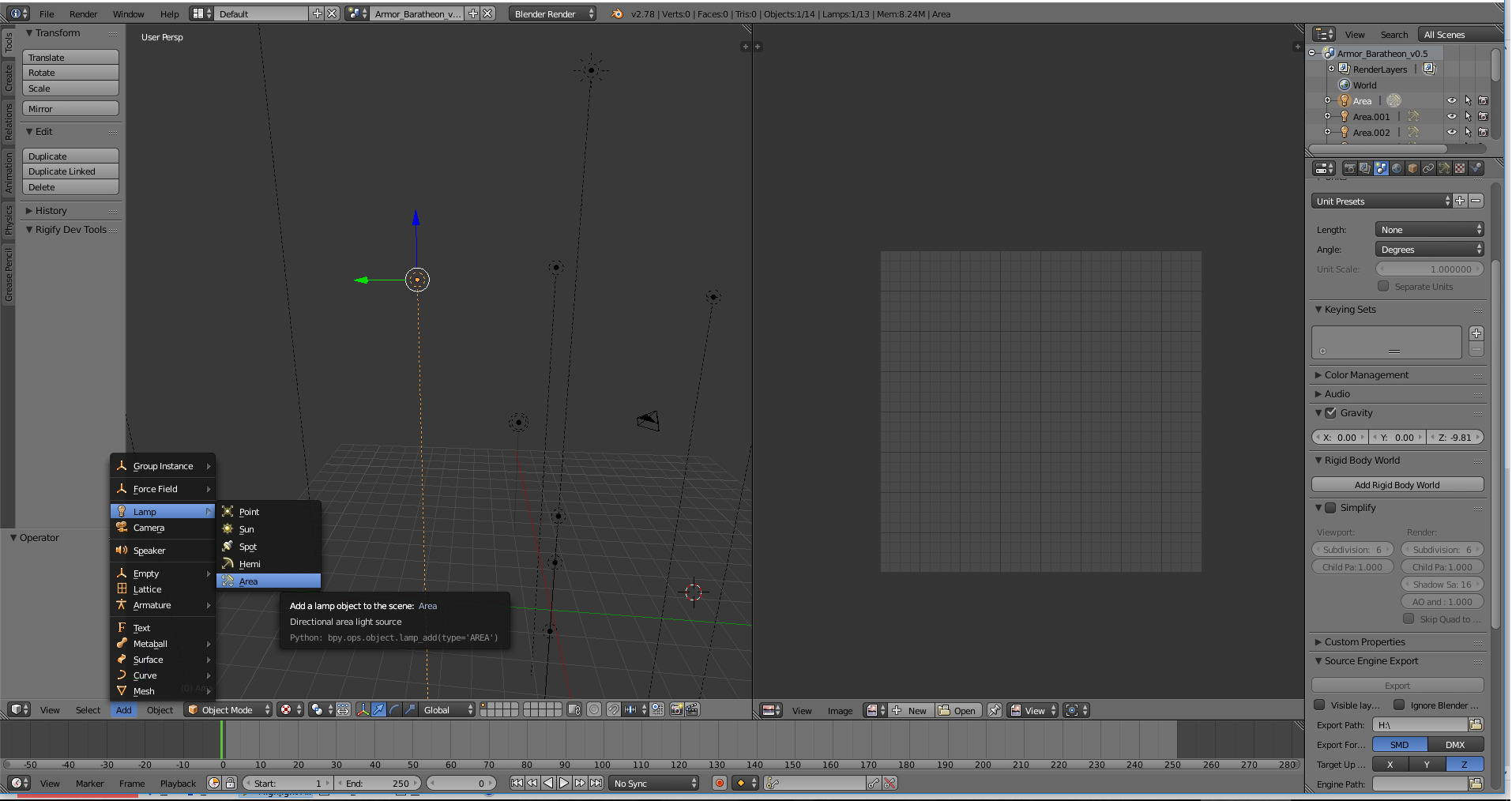Open the Object Mode dropdown
1512x801 pixels.
228,709
